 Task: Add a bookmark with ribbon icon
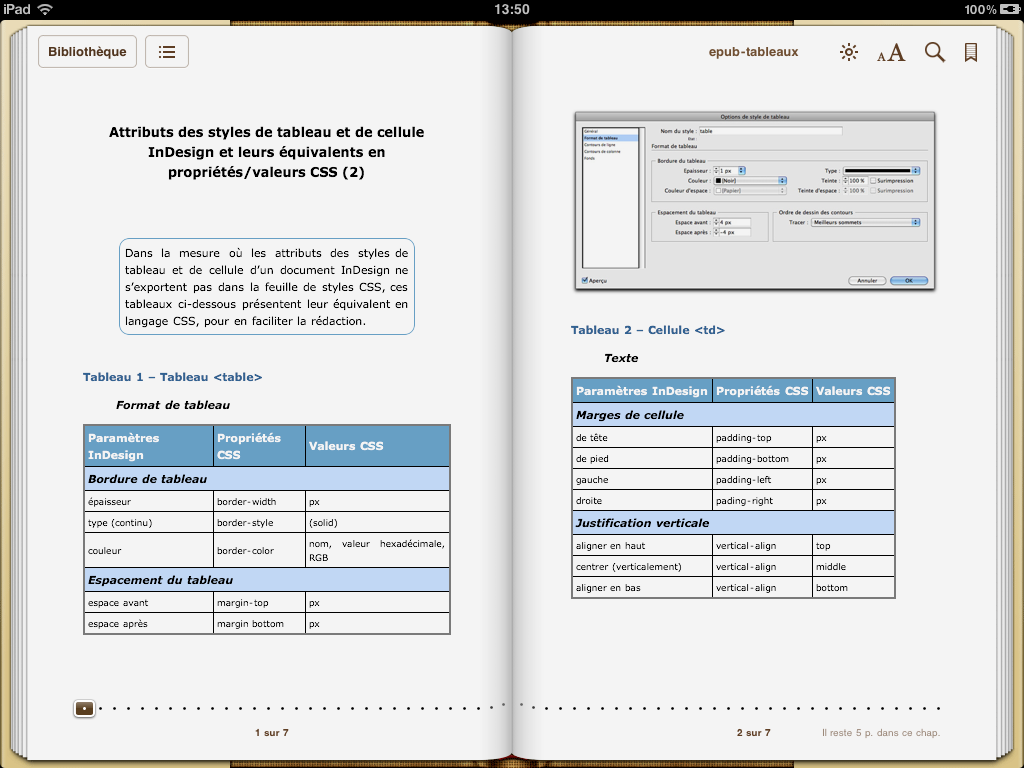pos(971,52)
